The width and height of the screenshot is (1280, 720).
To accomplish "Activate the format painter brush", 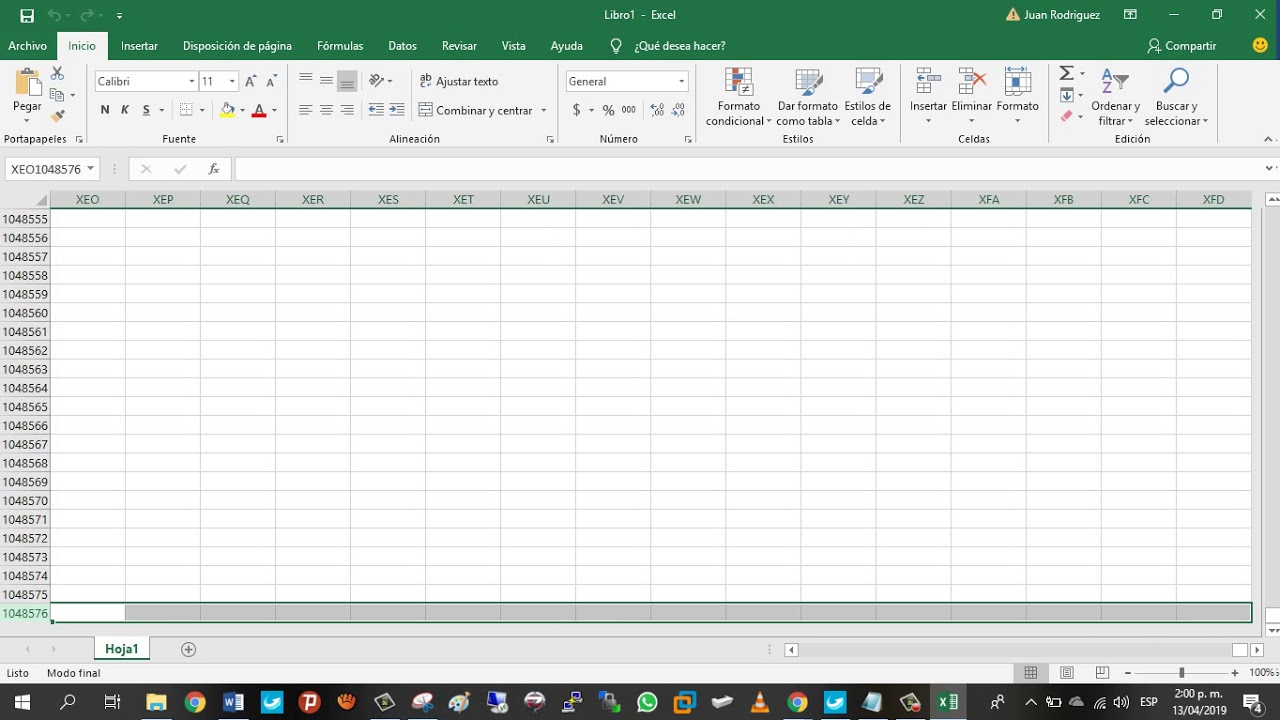I will click(57, 116).
